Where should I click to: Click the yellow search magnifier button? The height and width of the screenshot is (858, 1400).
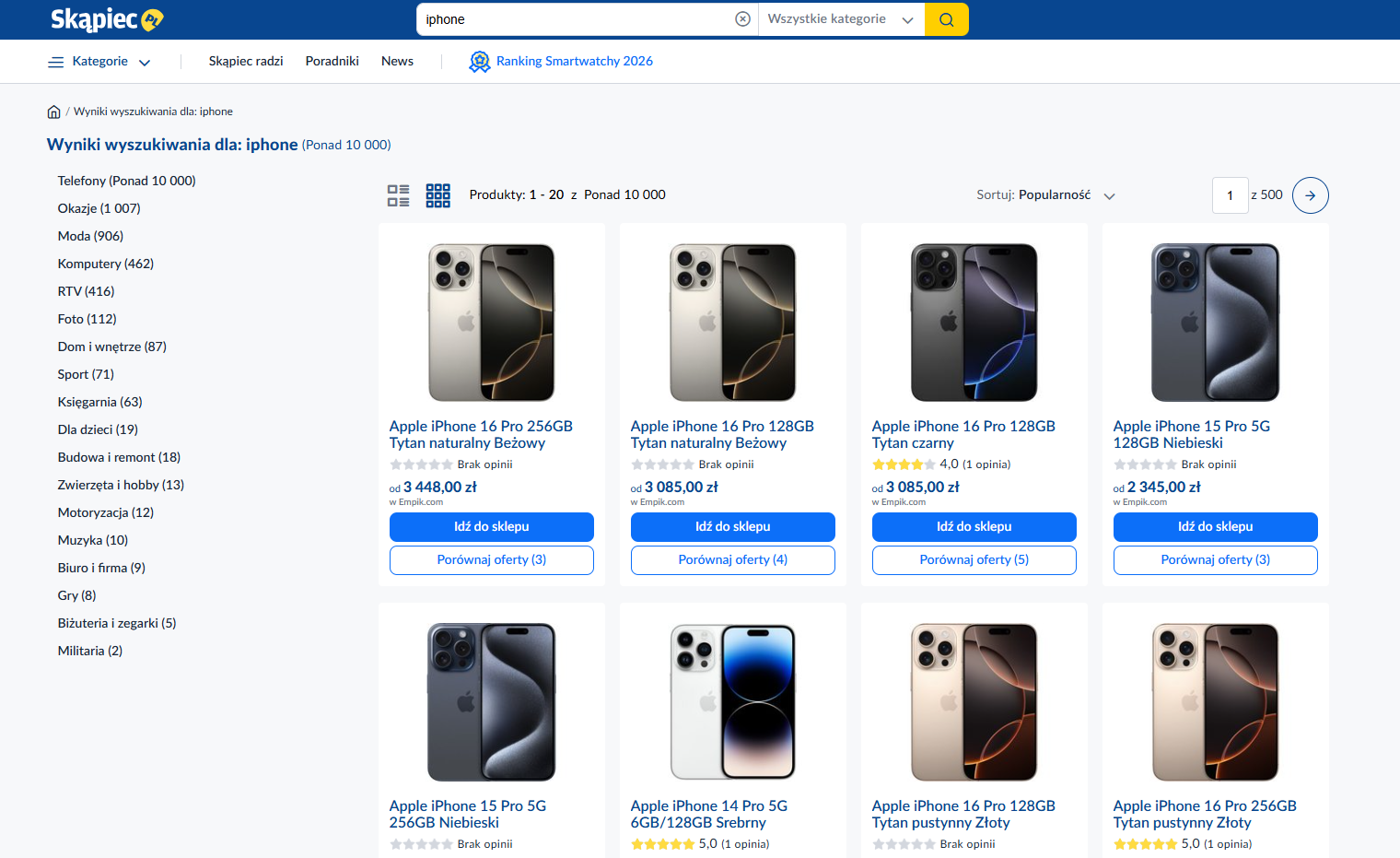(x=946, y=19)
